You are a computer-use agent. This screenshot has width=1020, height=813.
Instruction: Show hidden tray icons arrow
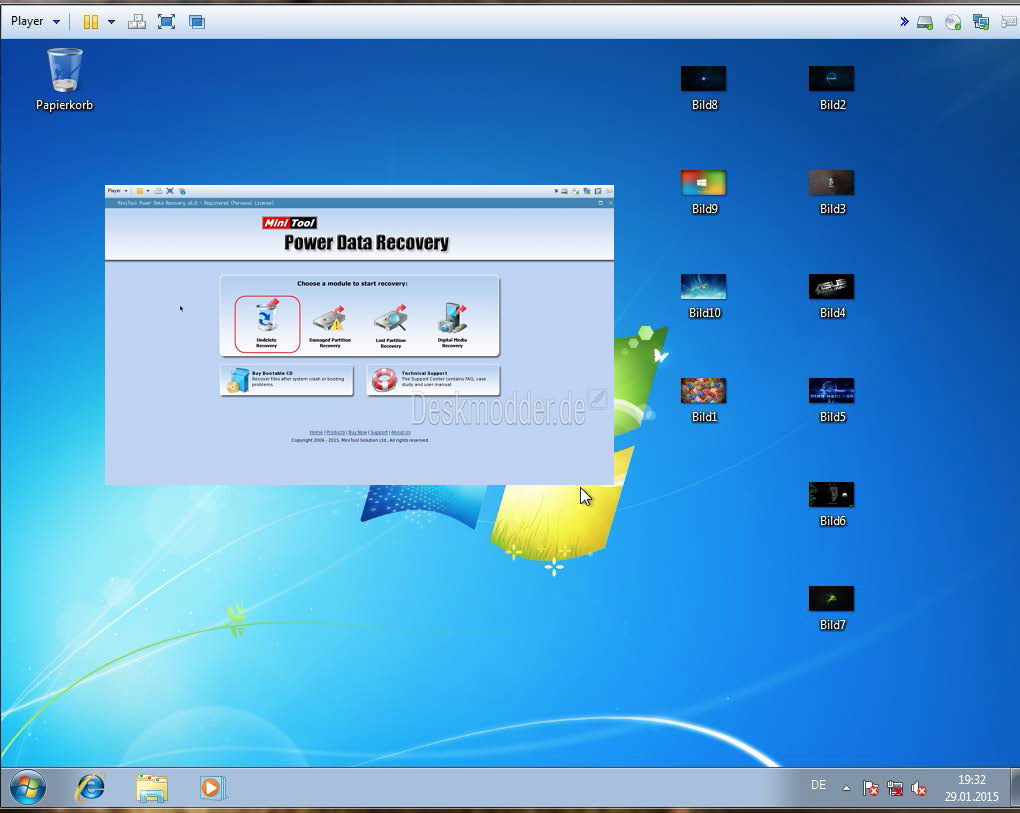846,788
